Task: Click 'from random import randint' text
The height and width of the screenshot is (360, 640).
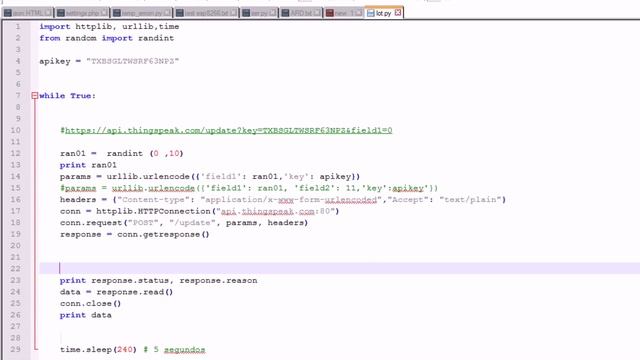Action: pyautogui.click(x=107, y=38)
